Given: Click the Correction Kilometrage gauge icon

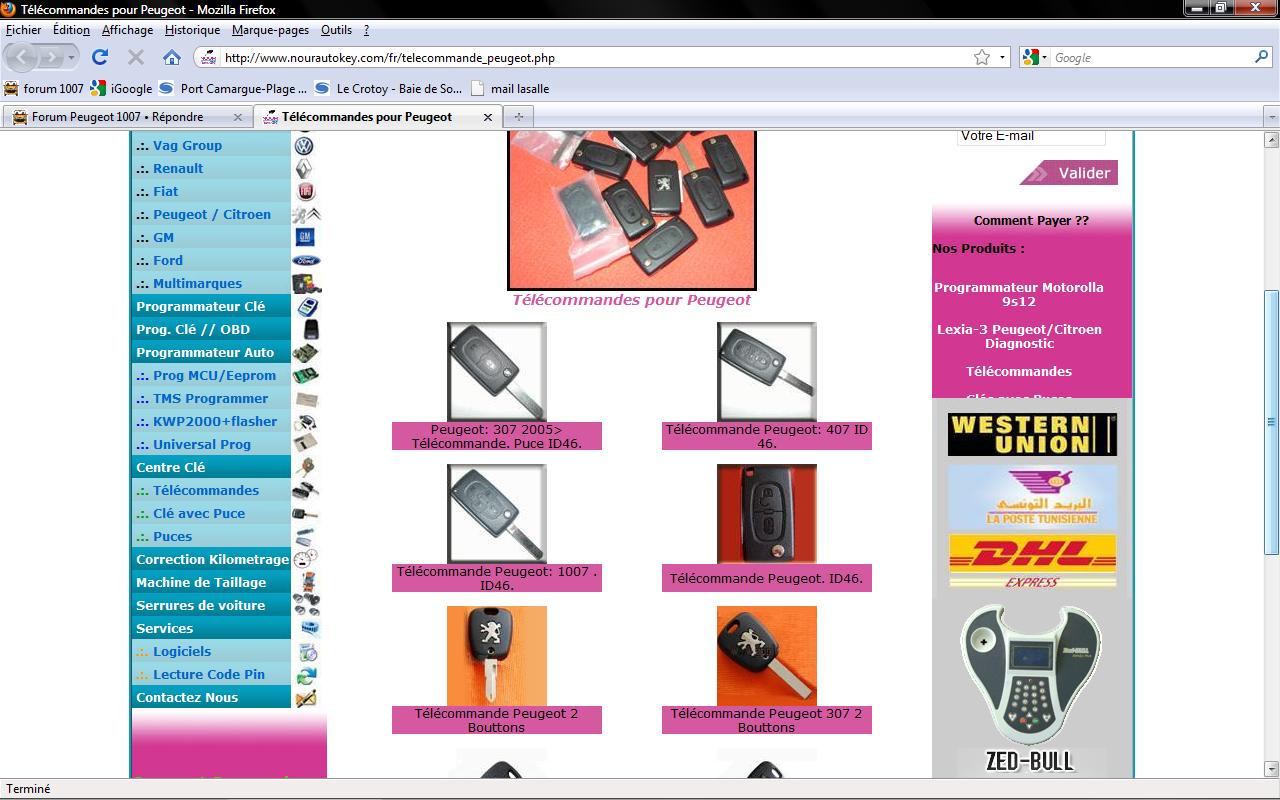Looking at the screenshot, I should [x=306, y=559].
